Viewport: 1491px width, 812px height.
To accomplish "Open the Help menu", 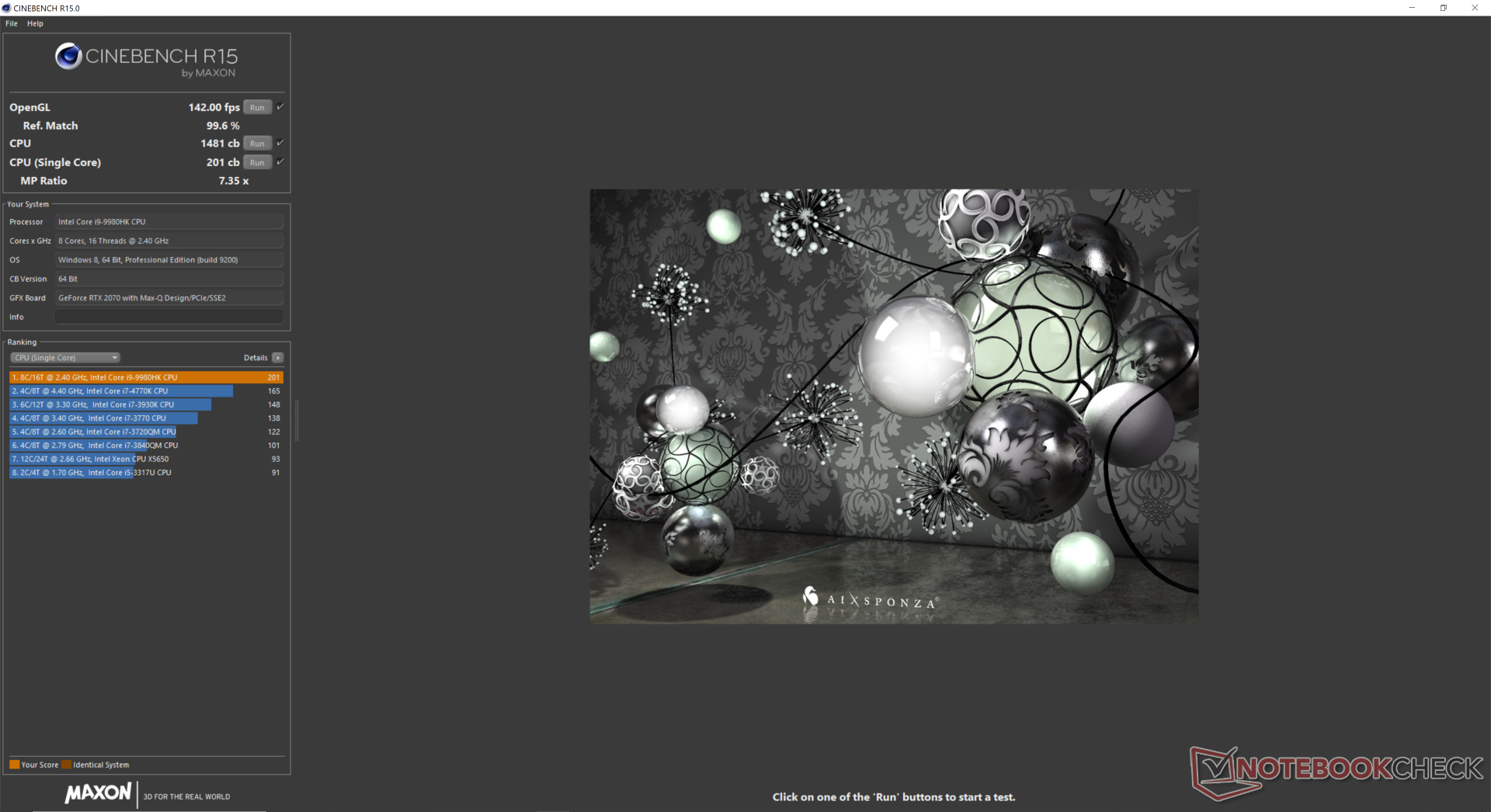I will point(35,23).
